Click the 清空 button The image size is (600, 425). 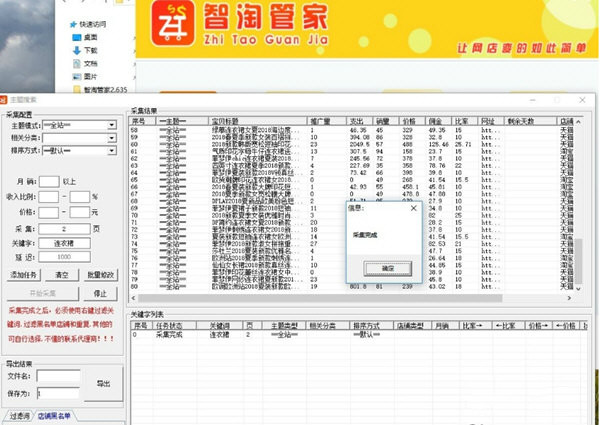(x=62, y=275)
